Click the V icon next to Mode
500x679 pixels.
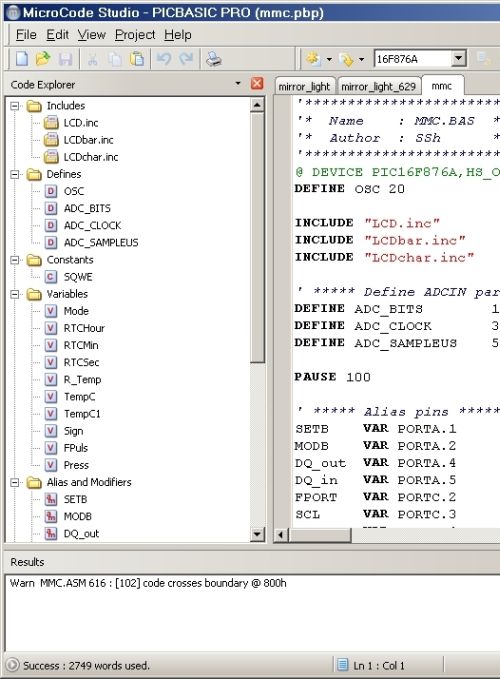coord(51,311)
